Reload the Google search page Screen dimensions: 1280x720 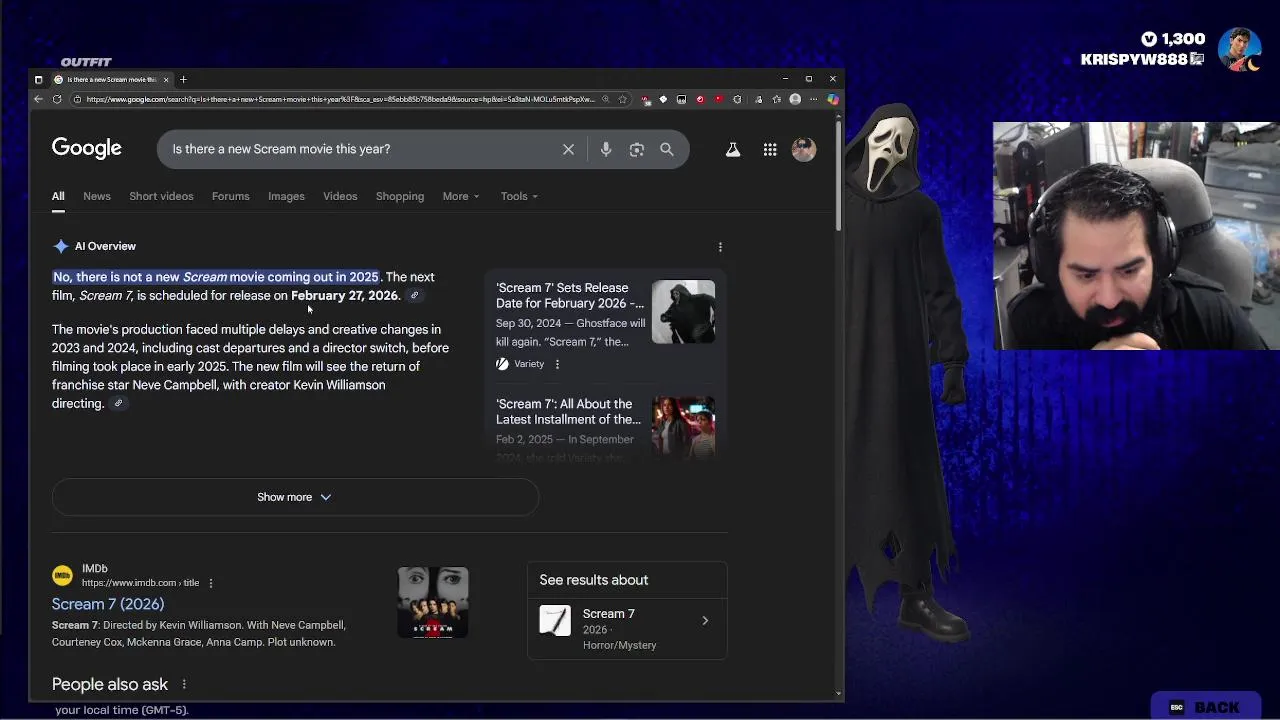point(57,99)
